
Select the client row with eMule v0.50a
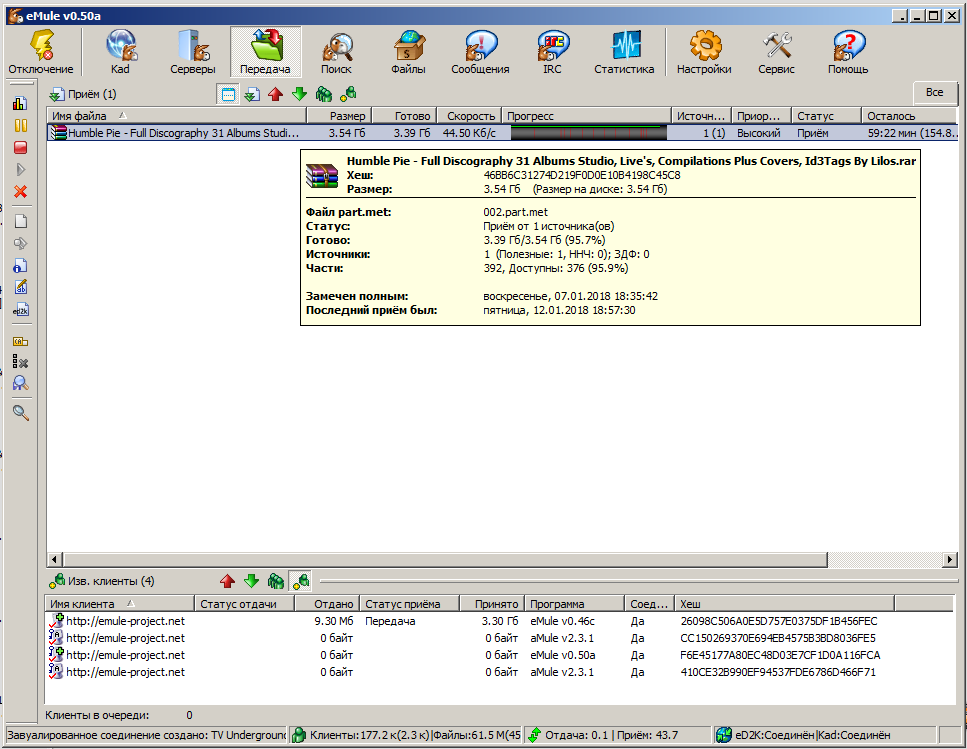[500, 655]
